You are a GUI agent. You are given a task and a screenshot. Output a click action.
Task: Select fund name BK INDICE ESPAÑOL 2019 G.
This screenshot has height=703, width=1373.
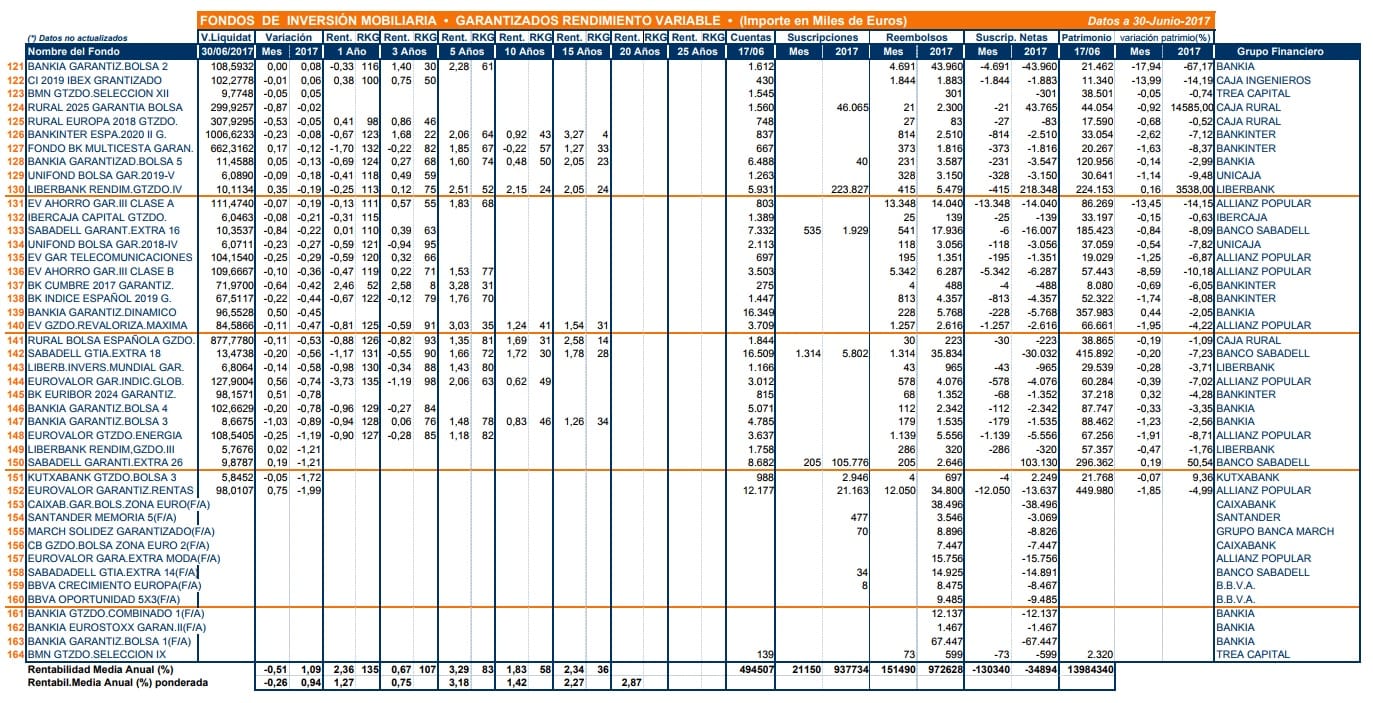[100, 299]
